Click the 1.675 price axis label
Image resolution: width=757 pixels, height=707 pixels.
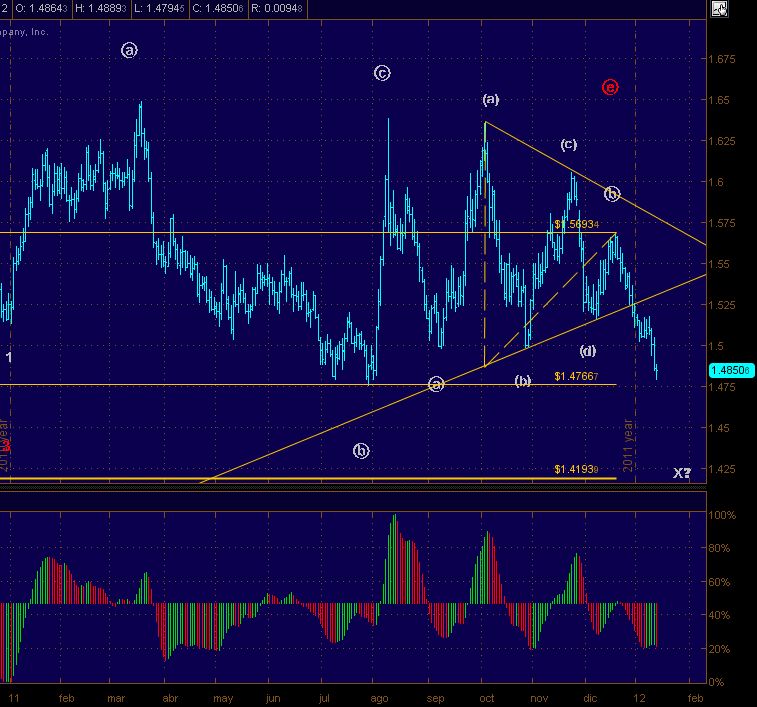click(x=722, y=59)
